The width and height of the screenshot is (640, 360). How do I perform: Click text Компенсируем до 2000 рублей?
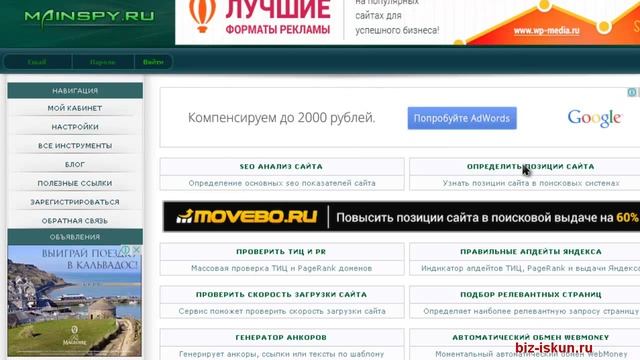281,118
